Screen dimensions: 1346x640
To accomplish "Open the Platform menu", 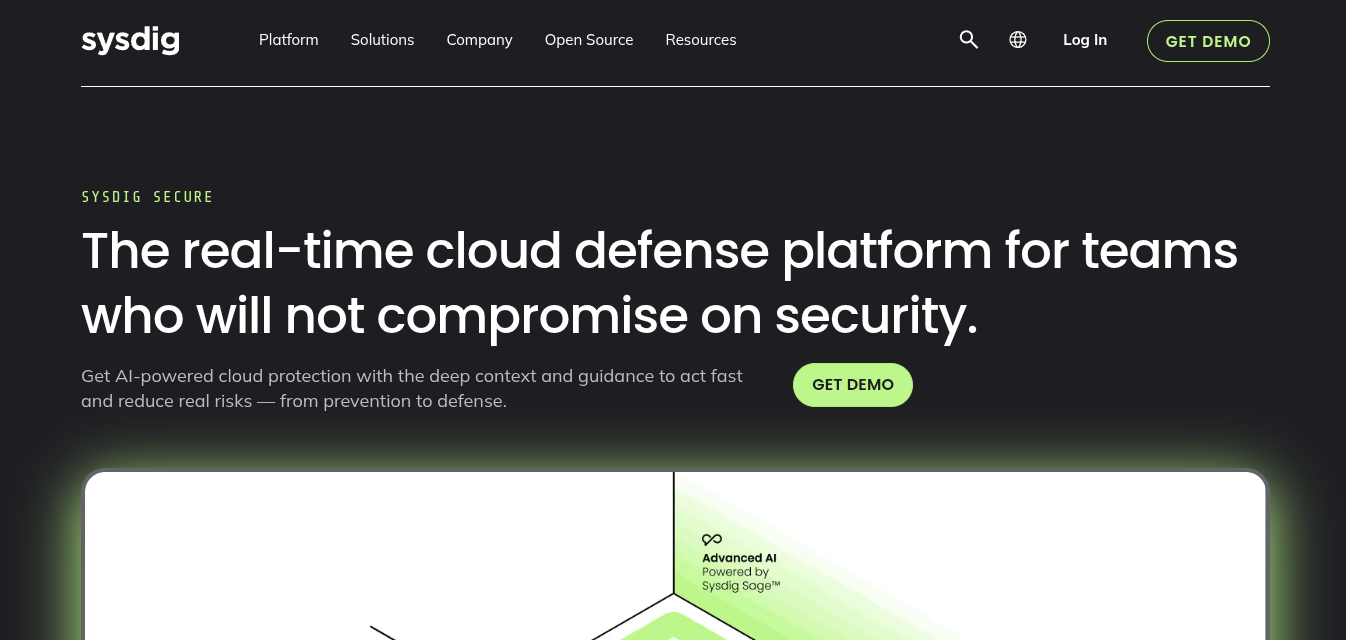I will tap(288, 40).
